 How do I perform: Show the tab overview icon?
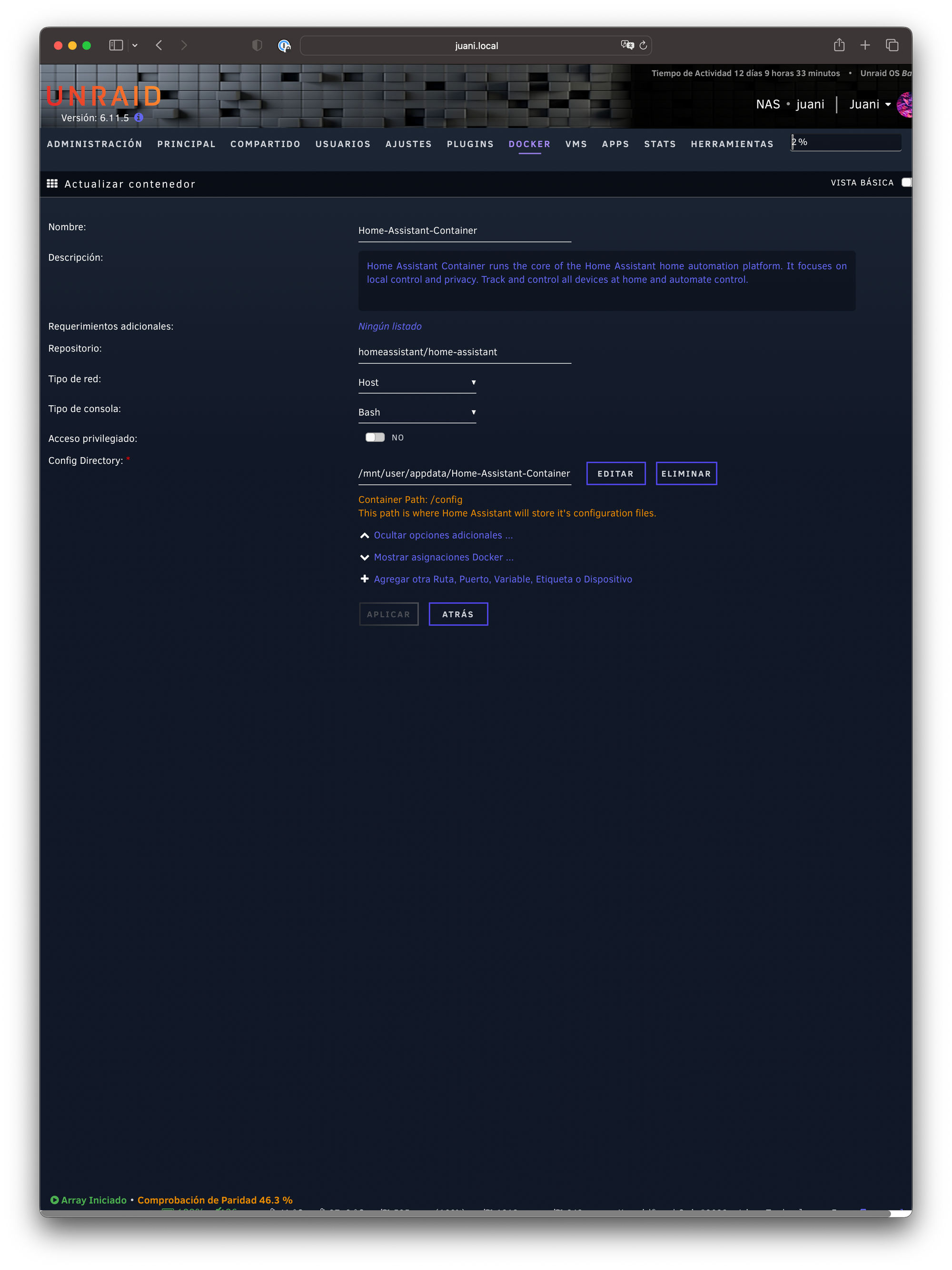pyautogui.click(x=892, y=45)
